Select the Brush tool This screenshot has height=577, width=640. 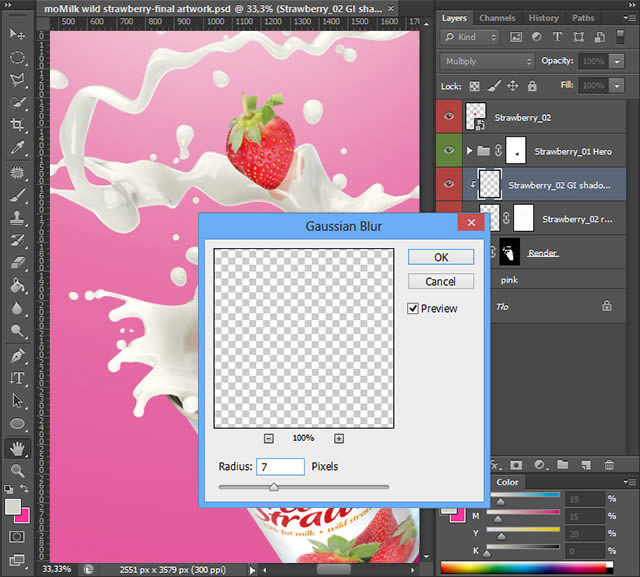click(x=17, y=195)
